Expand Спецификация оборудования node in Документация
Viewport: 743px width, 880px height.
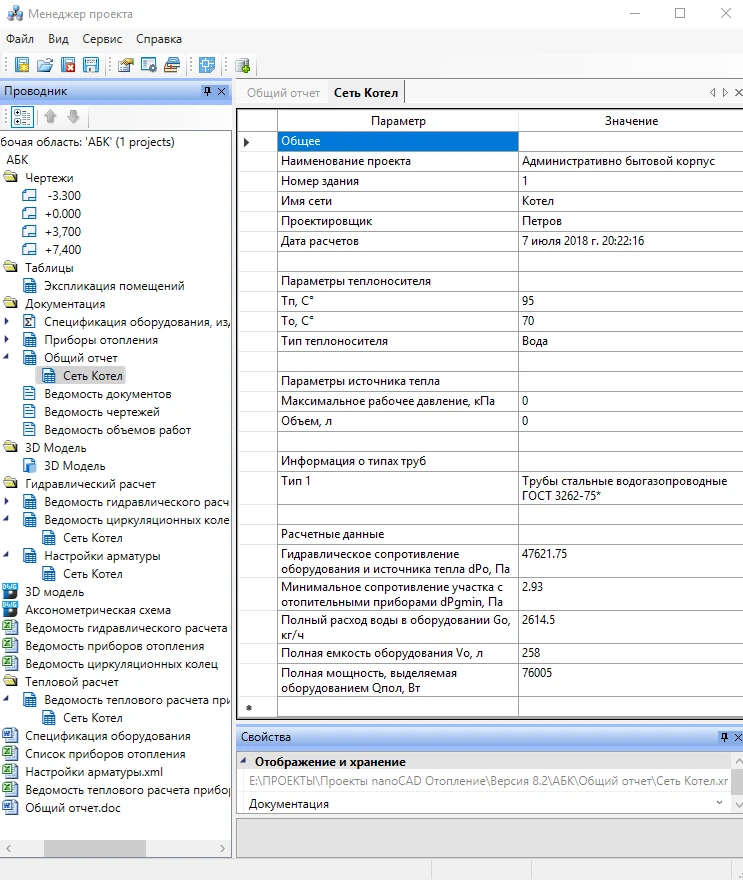click(7, 322)
